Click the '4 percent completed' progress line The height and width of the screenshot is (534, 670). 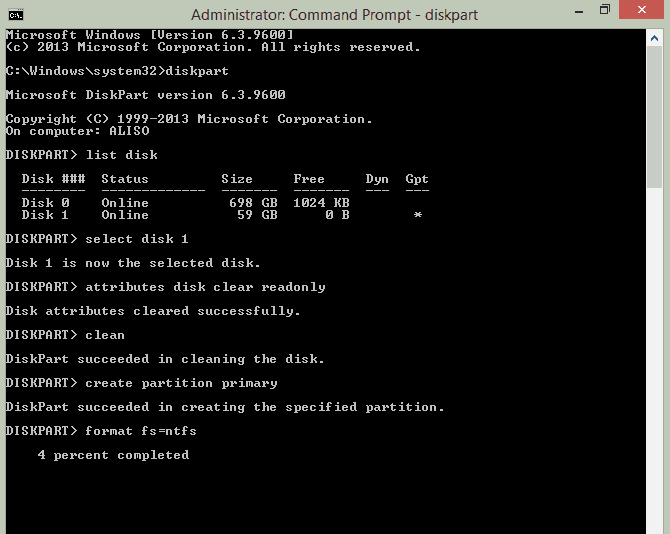(113, 455)
